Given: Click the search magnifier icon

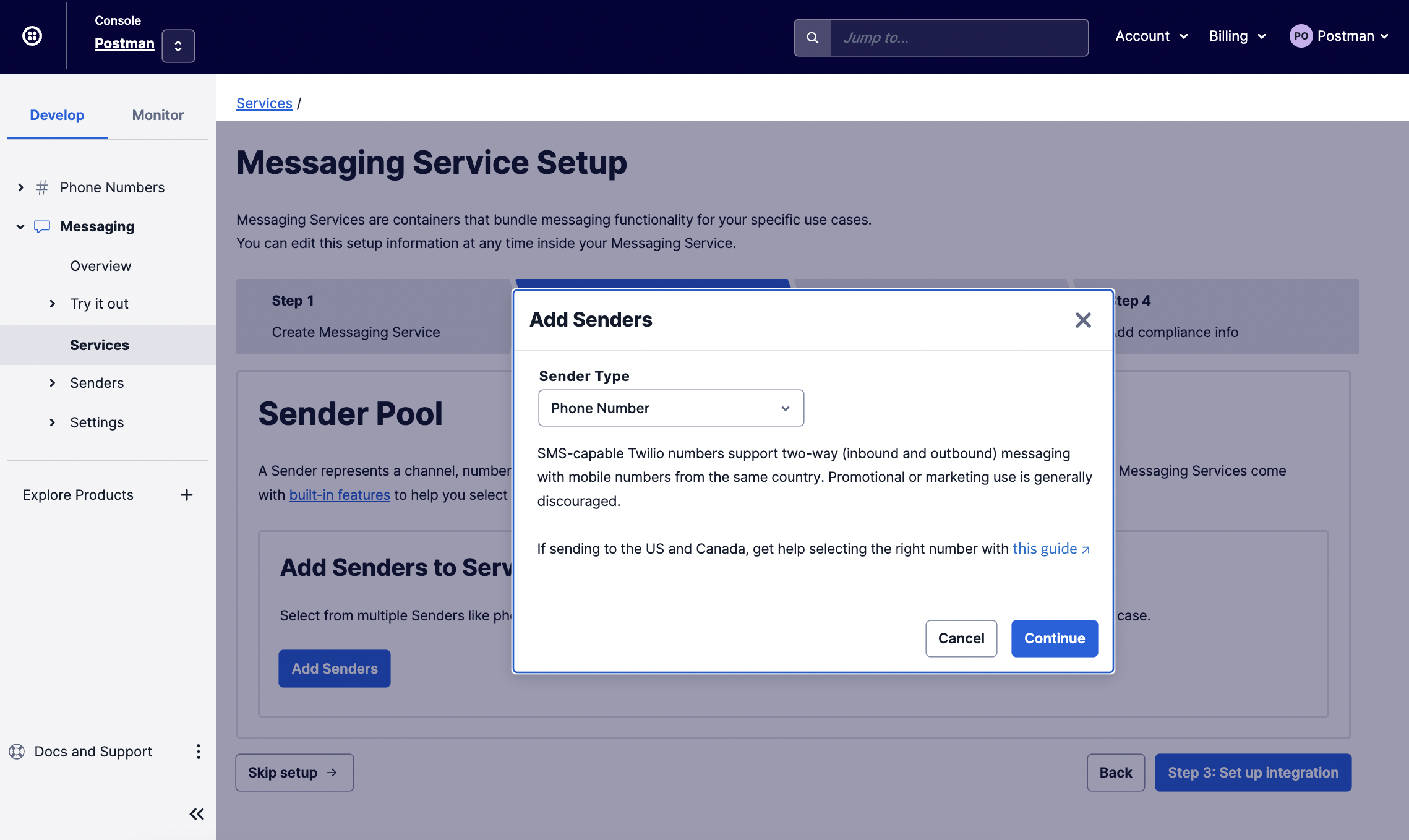Looking at the screenshot, I should click(812, 38).
